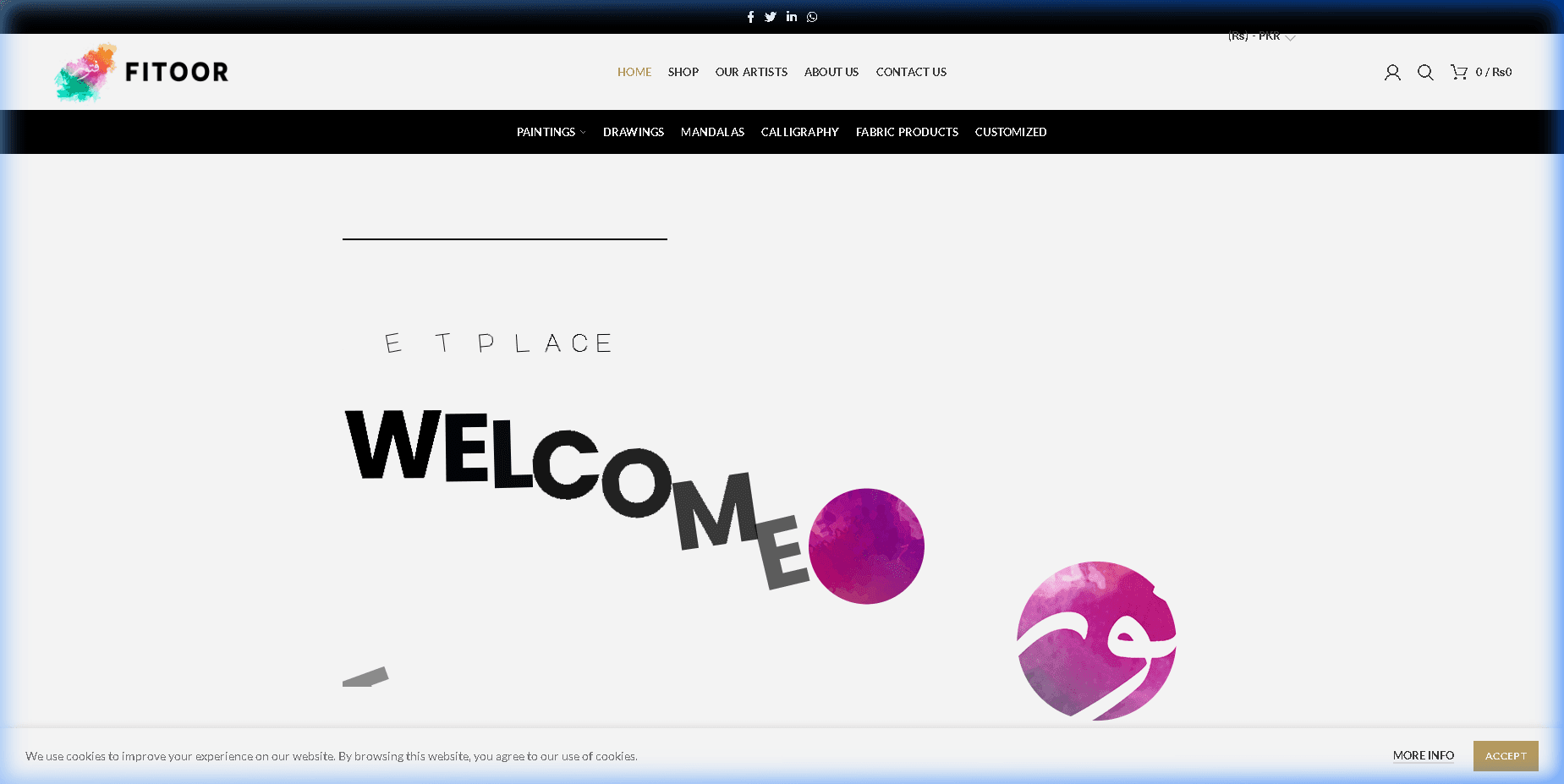This screenshot has height=784, width=1564.
Task: Open More Info about cookies
Action: [1424, 756]
